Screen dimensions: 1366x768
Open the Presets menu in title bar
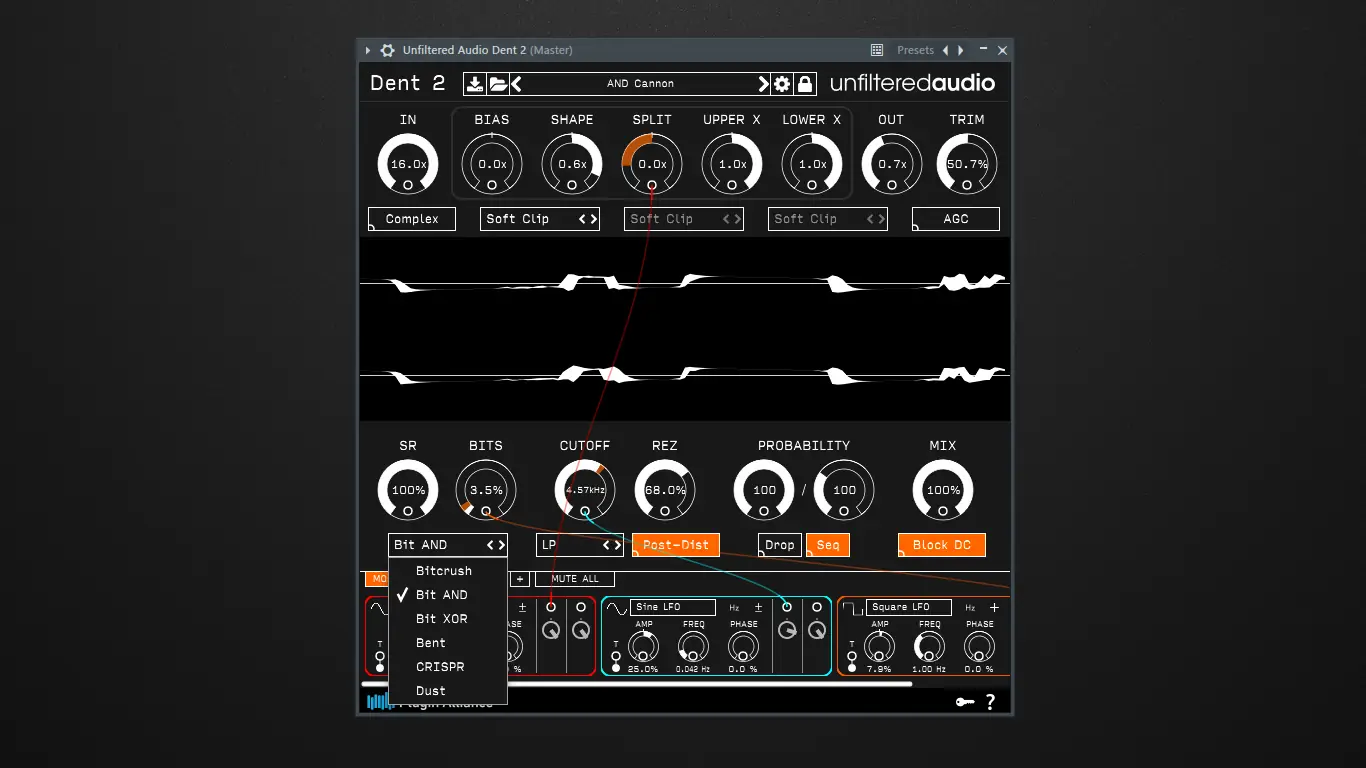[x=915, y=50]
